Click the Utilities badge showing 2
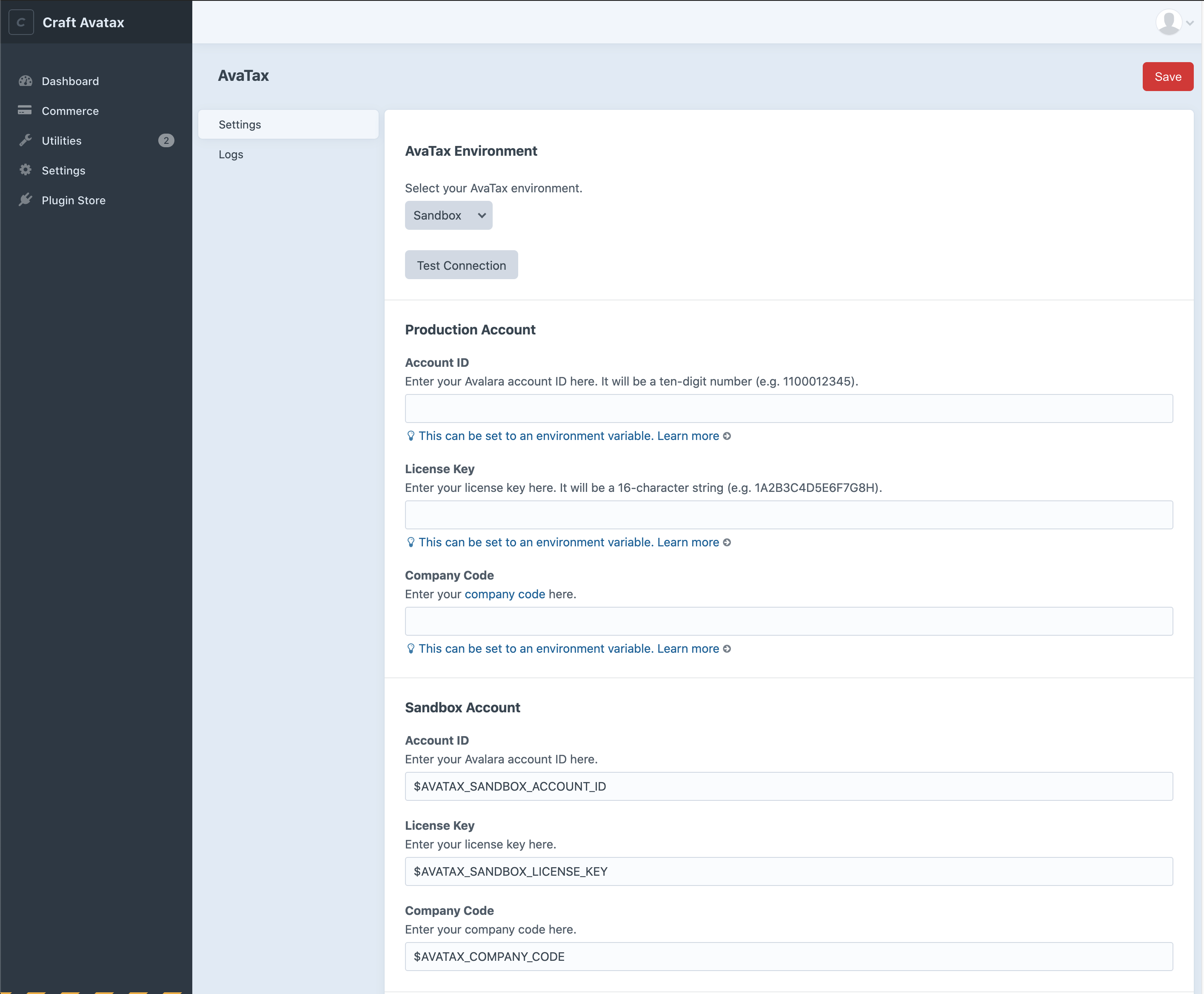 pos(166,140)
